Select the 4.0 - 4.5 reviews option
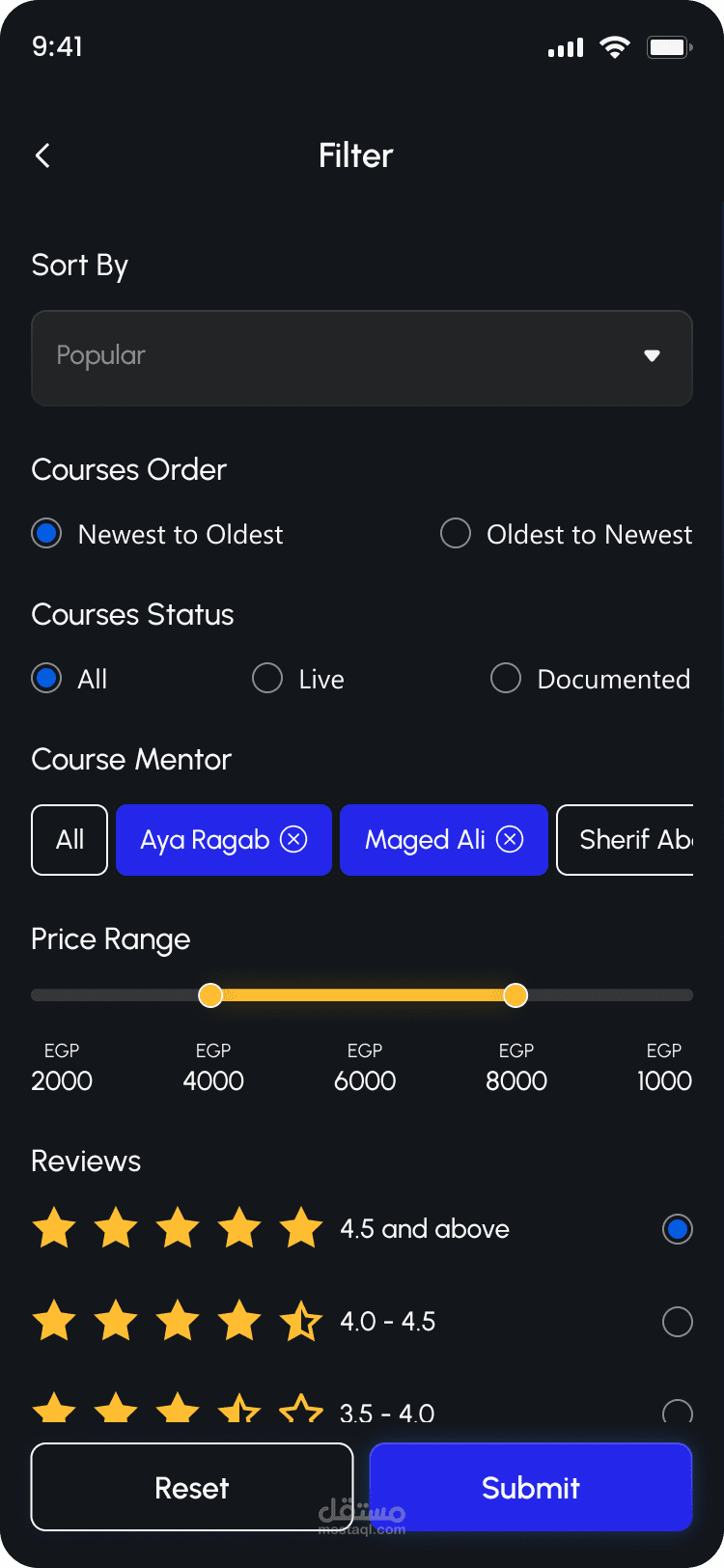This screenshot has width=724, height=1568. [x=678, y=1321]
